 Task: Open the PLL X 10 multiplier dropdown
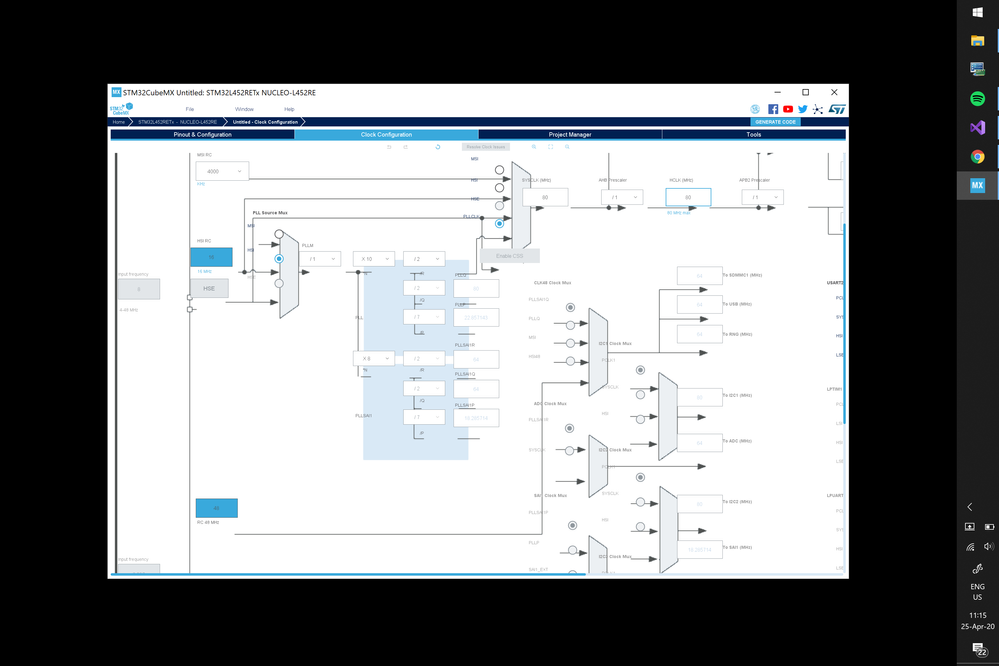374,259
